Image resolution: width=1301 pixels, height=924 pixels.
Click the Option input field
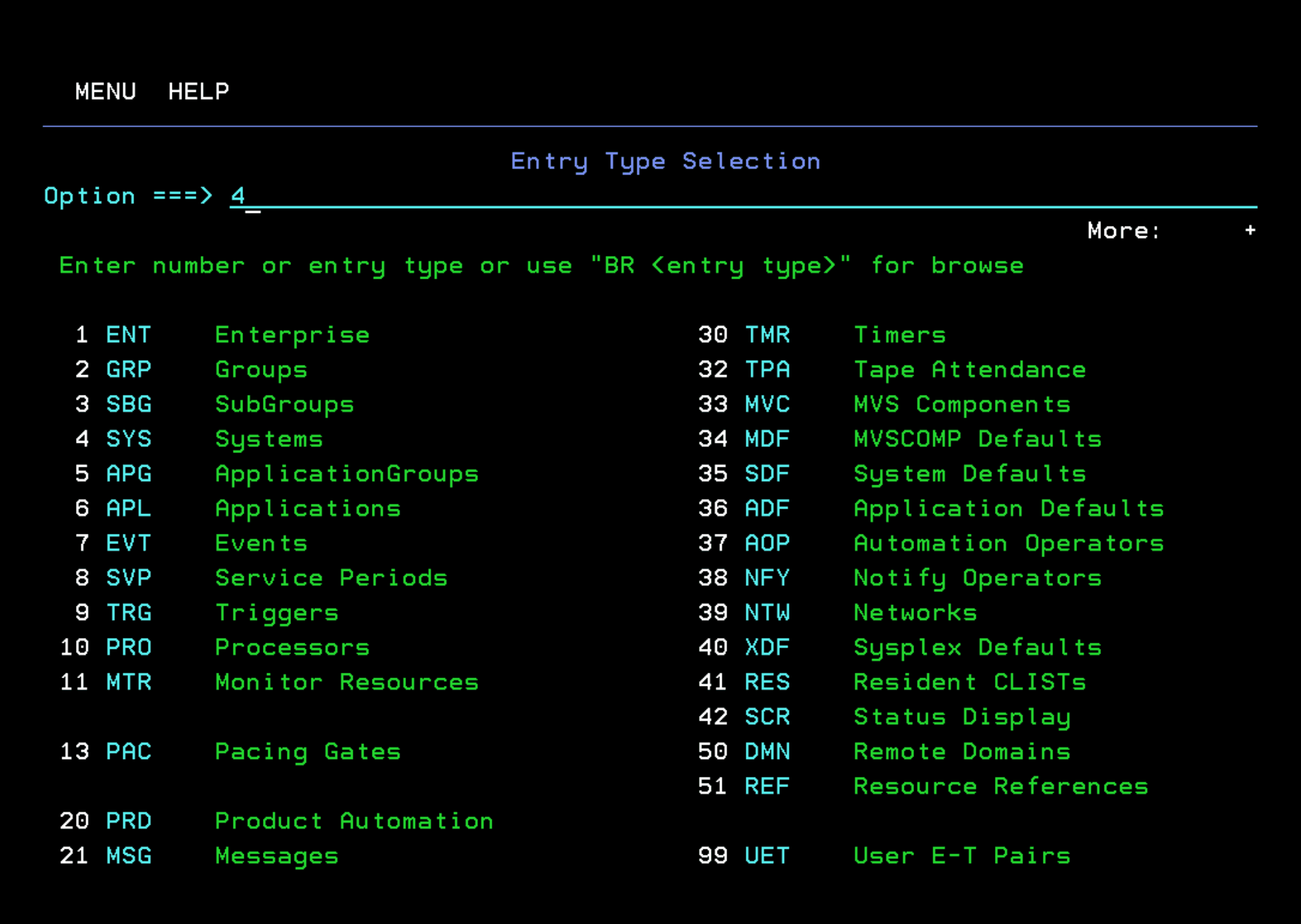pos(740,196)
